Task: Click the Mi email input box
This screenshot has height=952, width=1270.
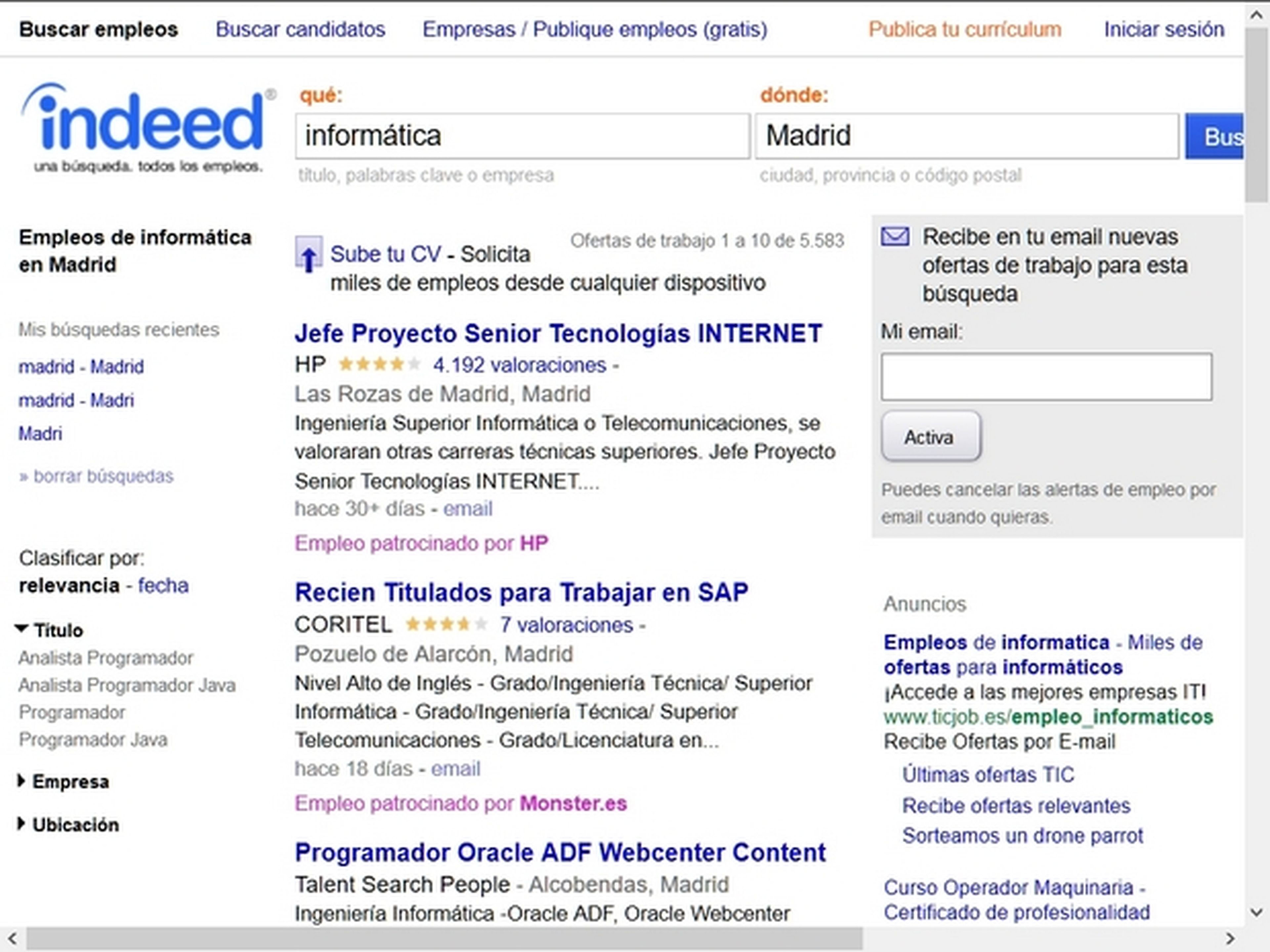Action: click(1047, 377)
